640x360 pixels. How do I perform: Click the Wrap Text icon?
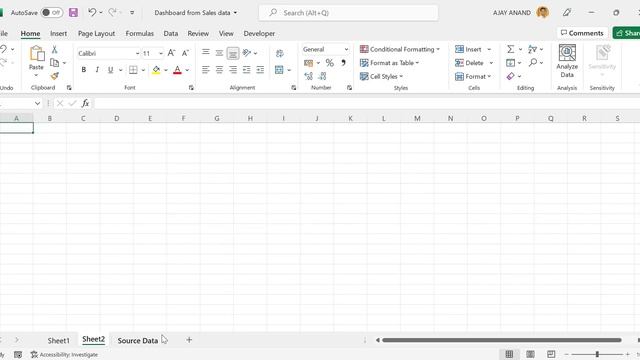[x=280, y=53]
